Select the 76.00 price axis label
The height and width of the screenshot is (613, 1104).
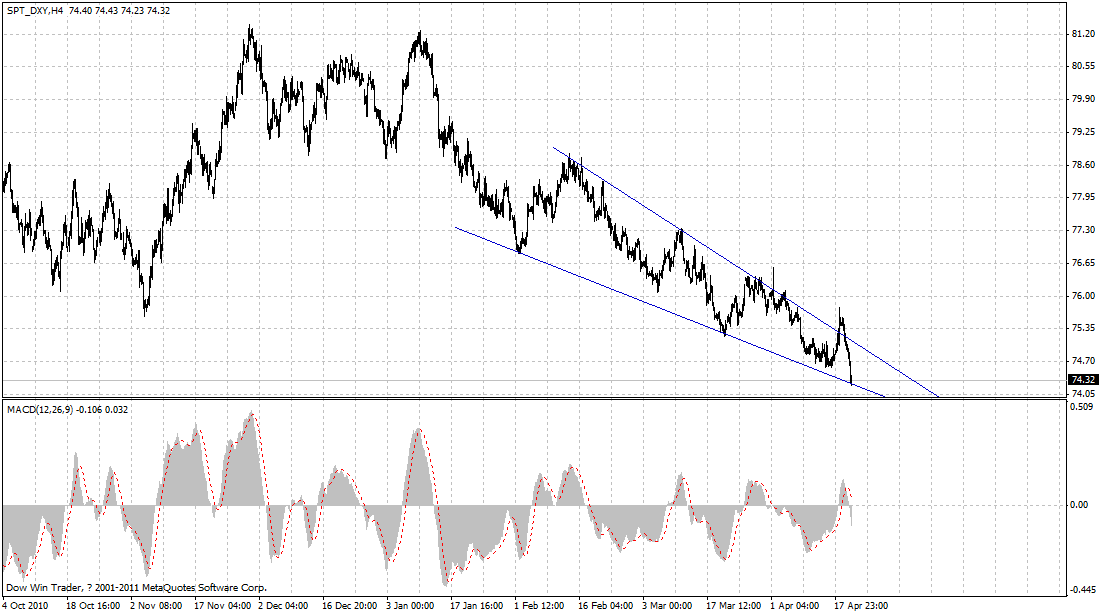(x=1083, y=296)
